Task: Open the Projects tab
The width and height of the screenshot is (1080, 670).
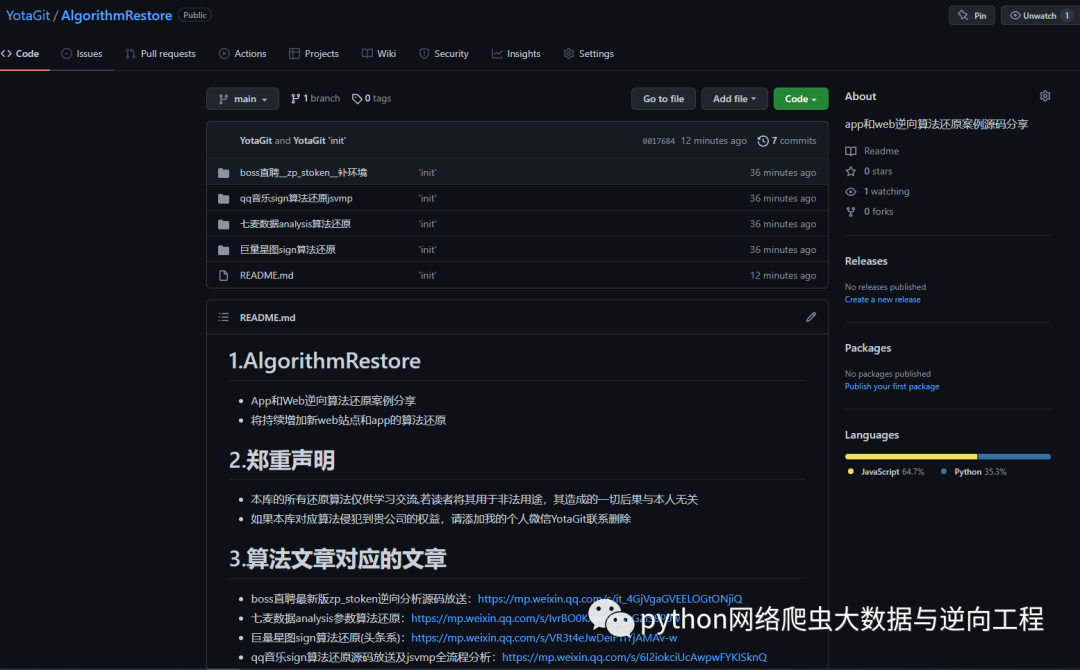Action: pos(314,54)
